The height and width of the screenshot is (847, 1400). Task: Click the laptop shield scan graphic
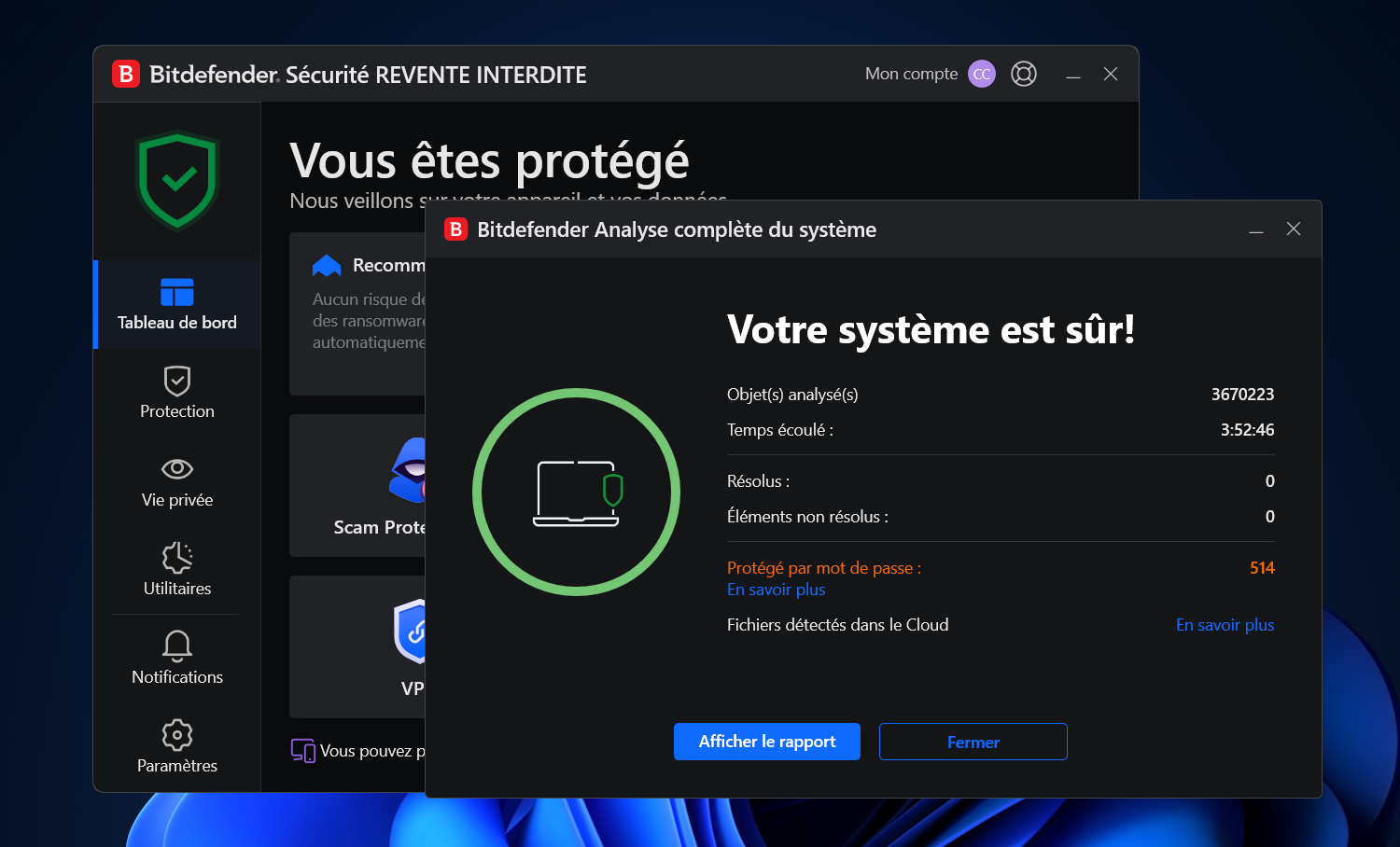click(577, 493)
